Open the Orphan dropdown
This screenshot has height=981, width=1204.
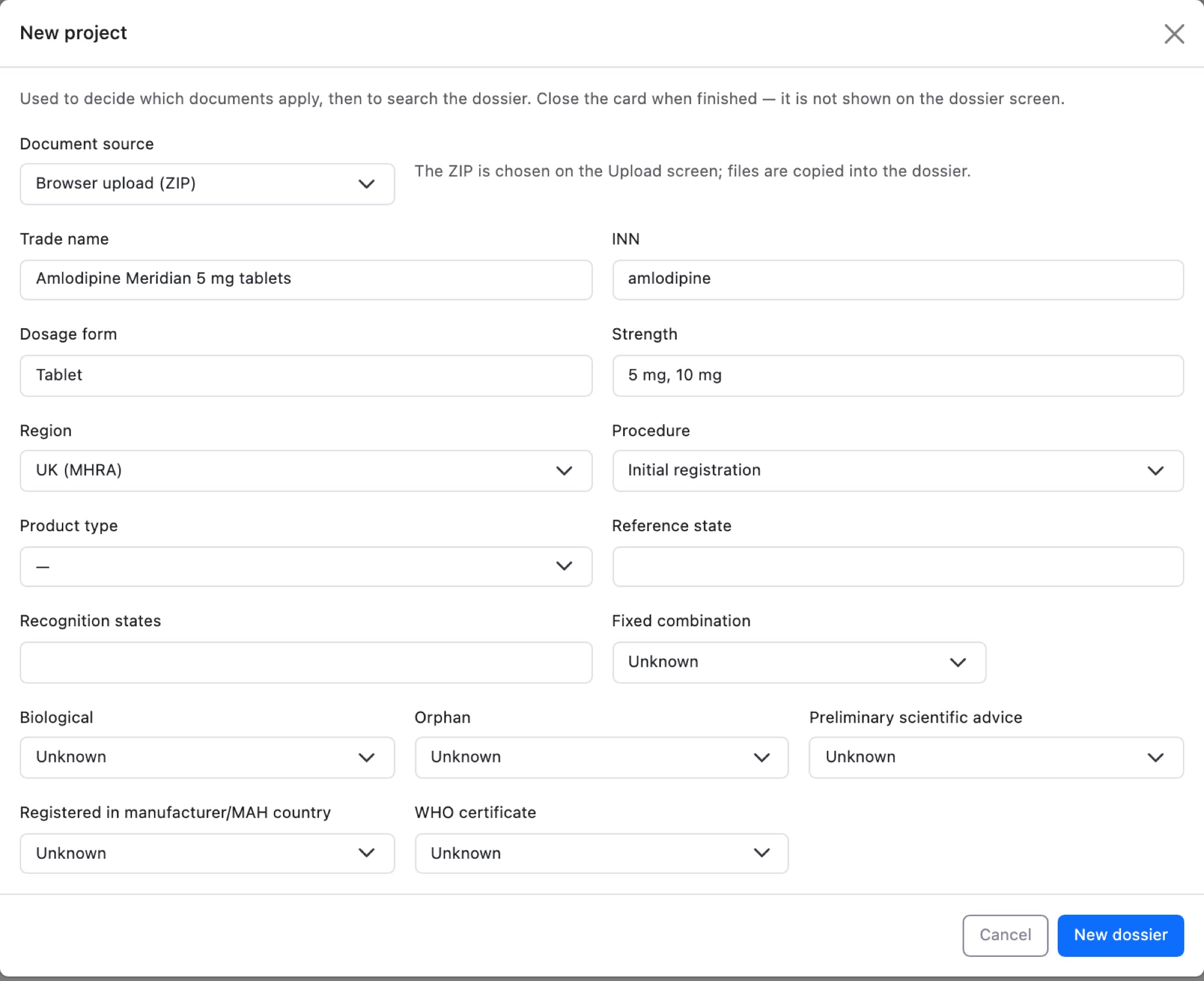pos(601,757)
